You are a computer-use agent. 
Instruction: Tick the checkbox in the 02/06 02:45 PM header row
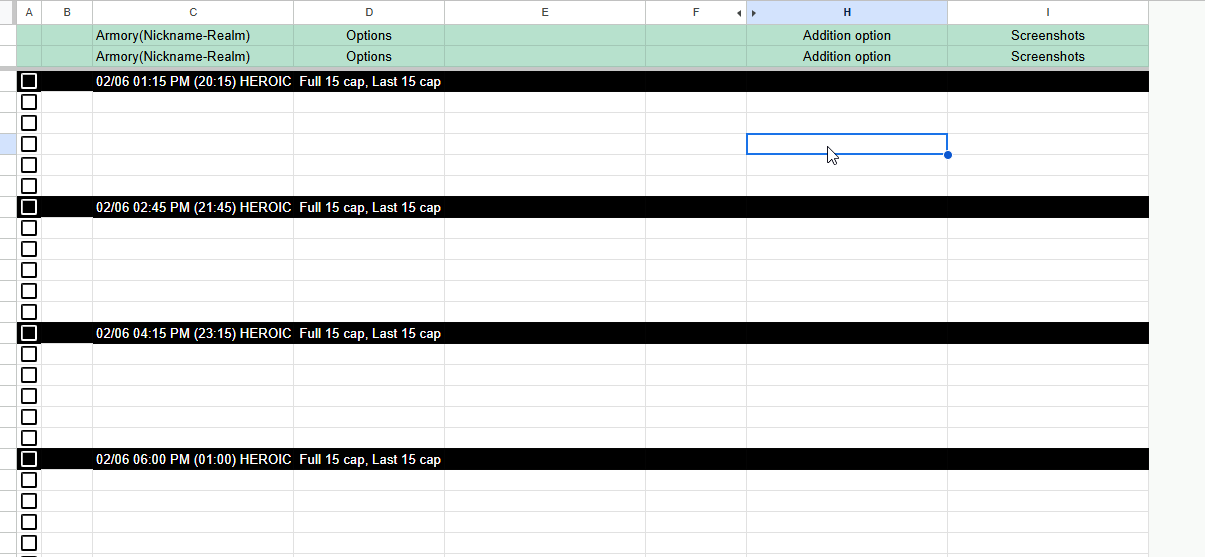coord(29,207)
